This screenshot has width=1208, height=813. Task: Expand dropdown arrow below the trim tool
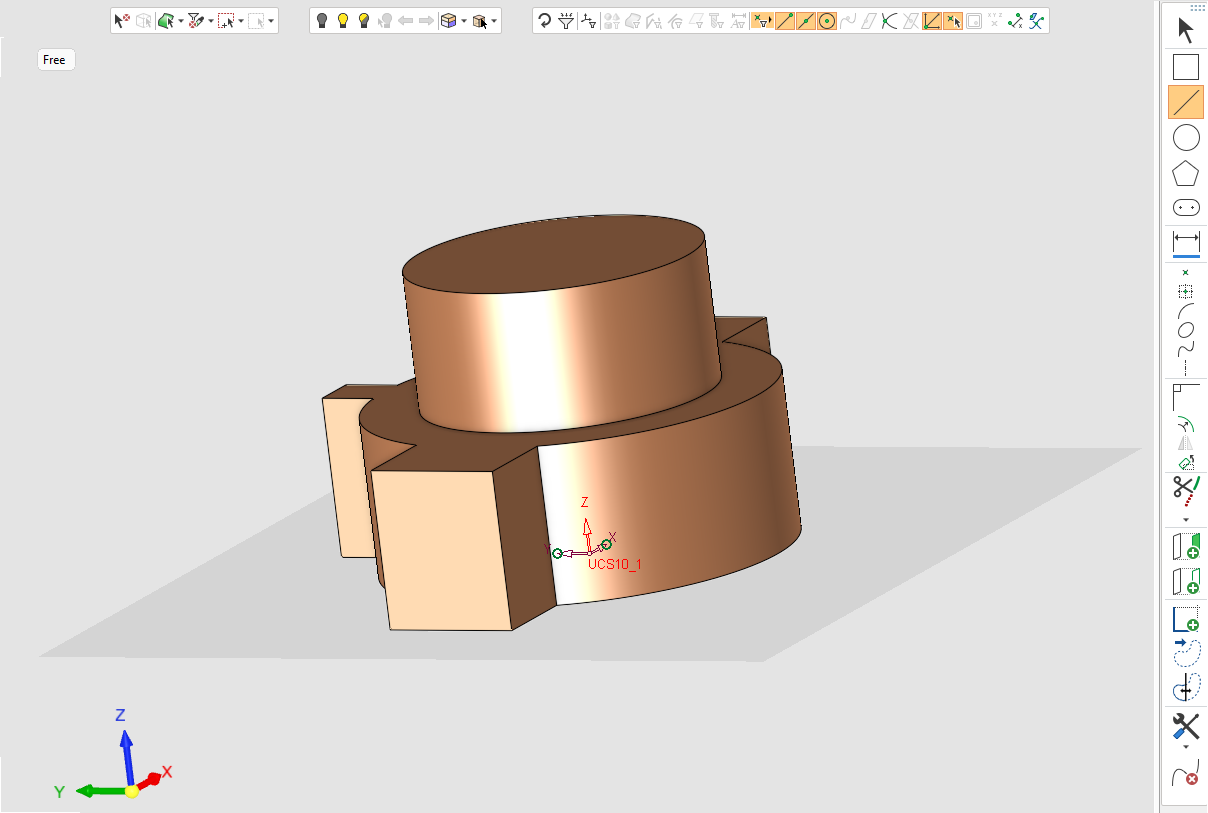[1185, 520]
